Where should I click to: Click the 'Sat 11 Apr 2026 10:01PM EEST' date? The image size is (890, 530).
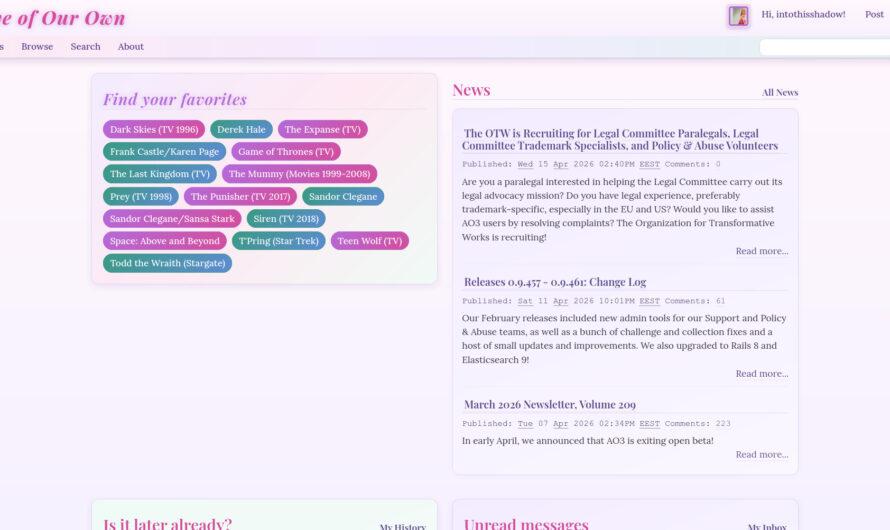(589, 301)
